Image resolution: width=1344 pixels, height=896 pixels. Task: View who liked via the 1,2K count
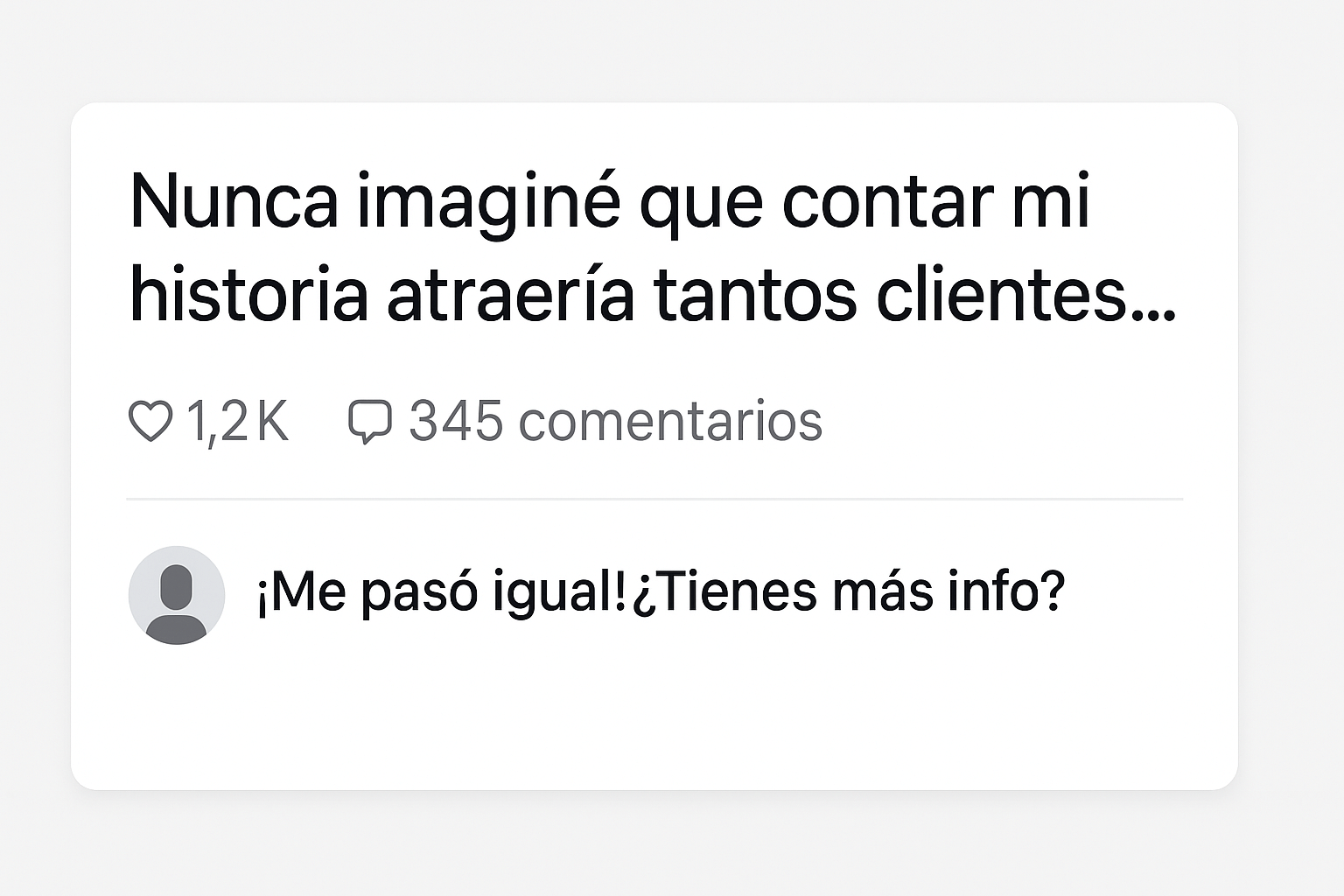click(237, 421)
